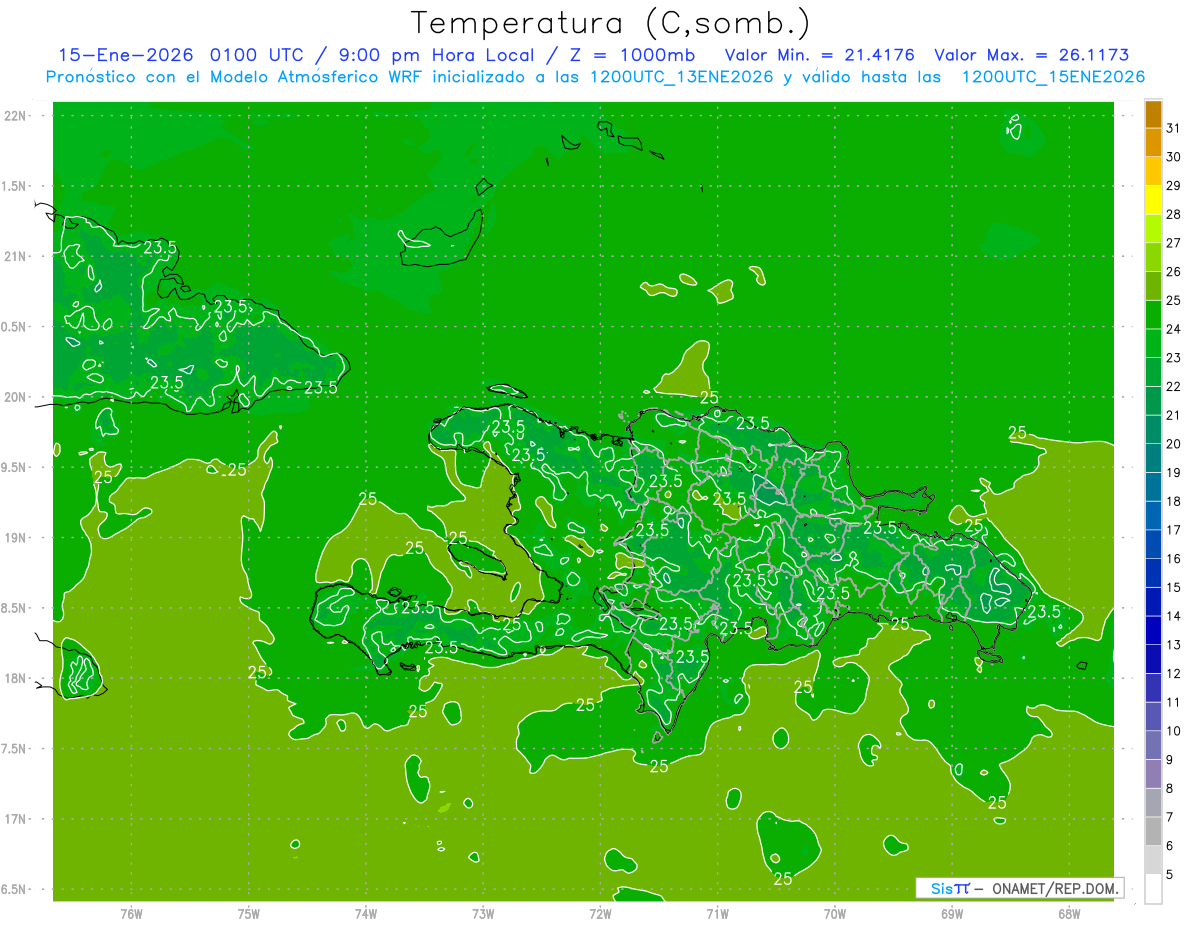
Task: Click the legend value '31'
Action: click(1174, 128)
